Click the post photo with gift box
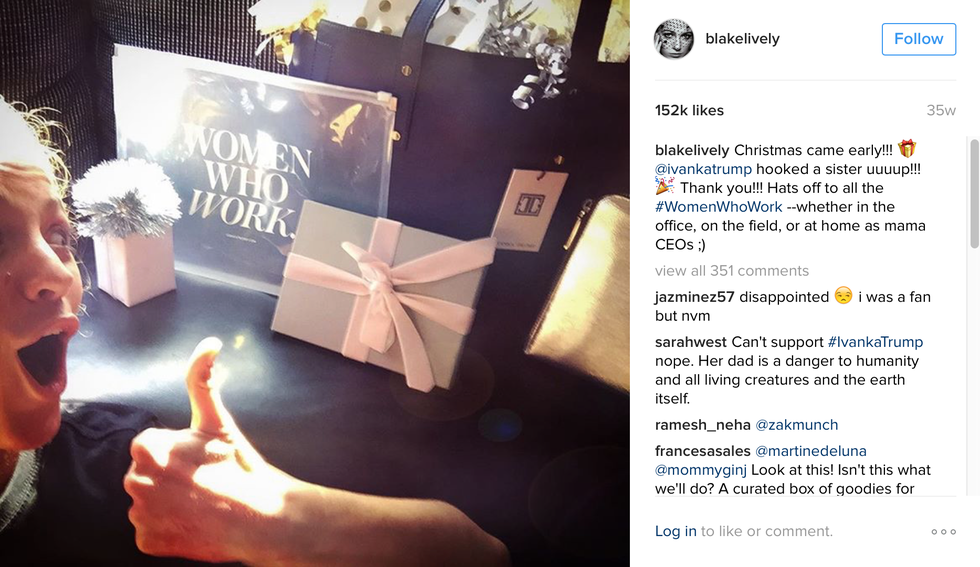Screen dimensions: 980x567 [x=315, y=283]
